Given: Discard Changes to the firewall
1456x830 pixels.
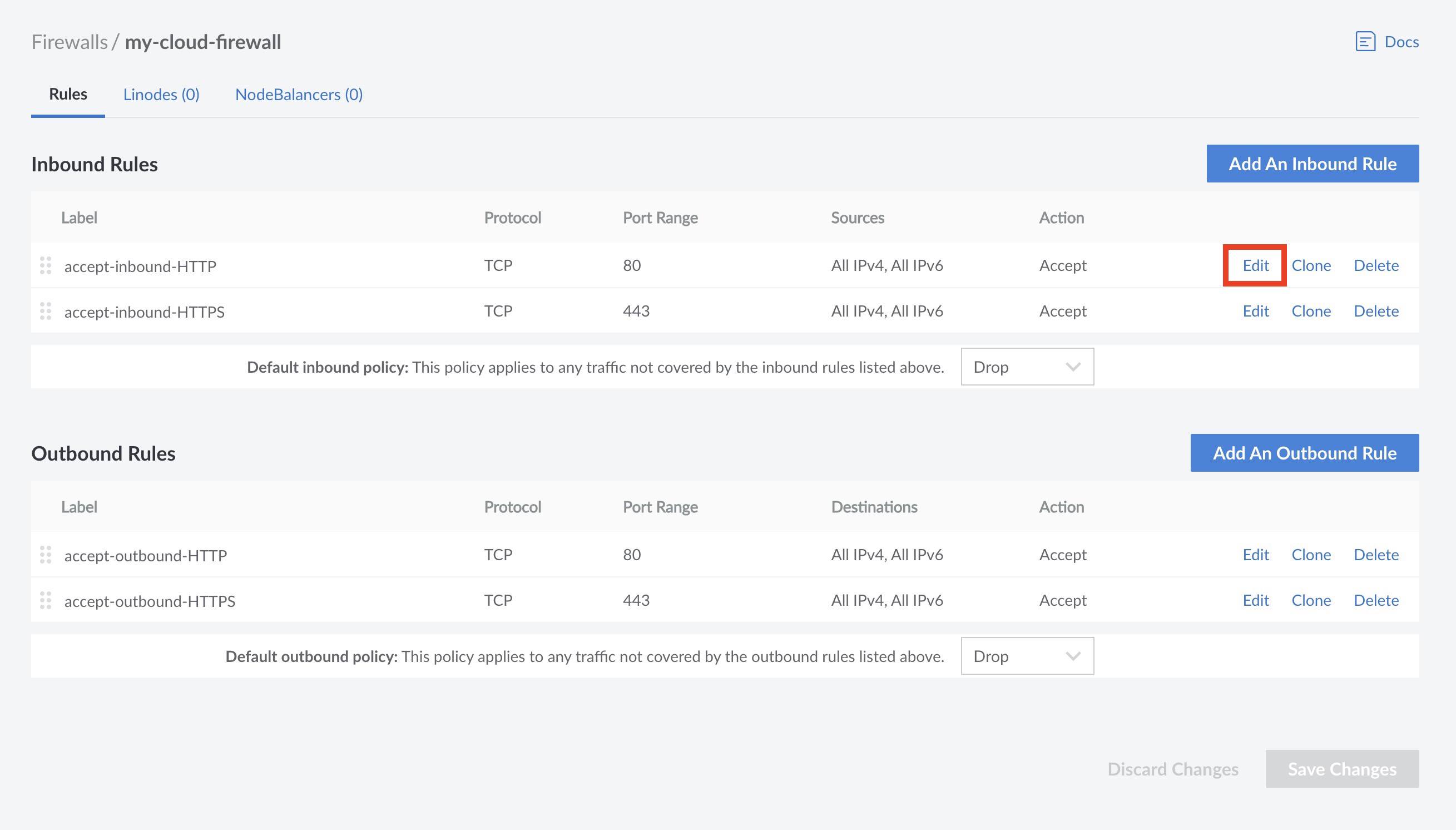Looking at the screenshot, I should 1172,769.
